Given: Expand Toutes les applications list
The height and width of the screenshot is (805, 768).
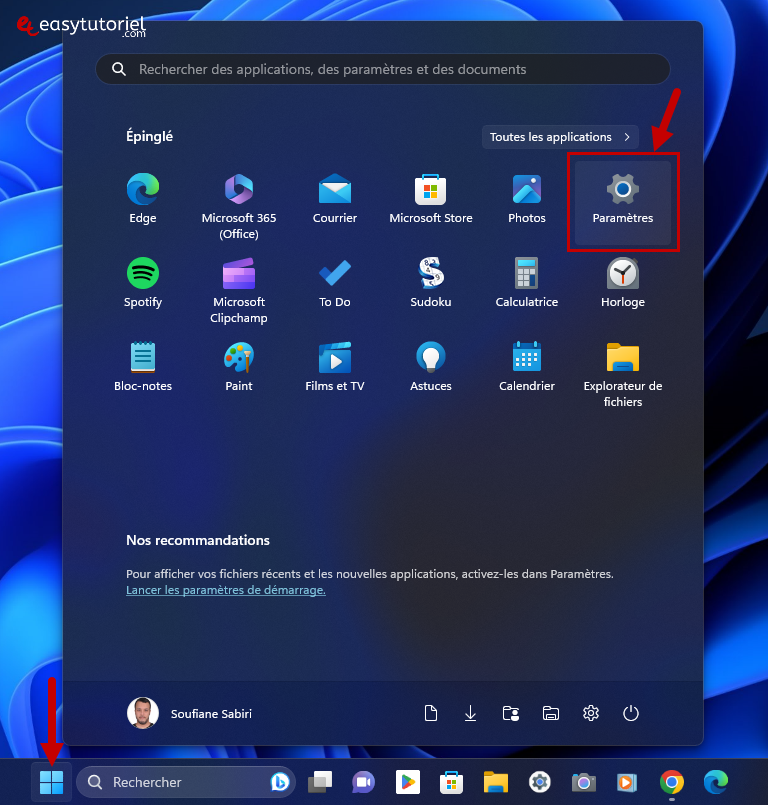Looking at the screenshot, I should tap(560, 137).
